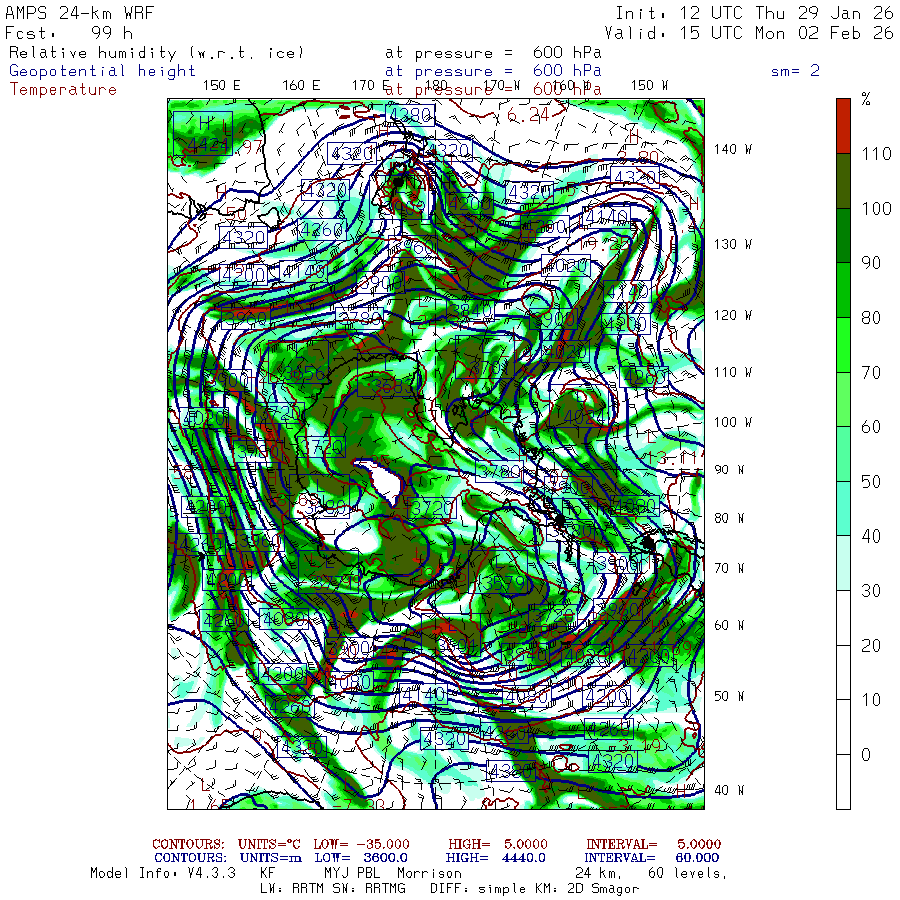Viewport: 900px width, 900px height.
Task: Select the dark olive swatch between 100 and 110
Action: (x=844, y=180)
